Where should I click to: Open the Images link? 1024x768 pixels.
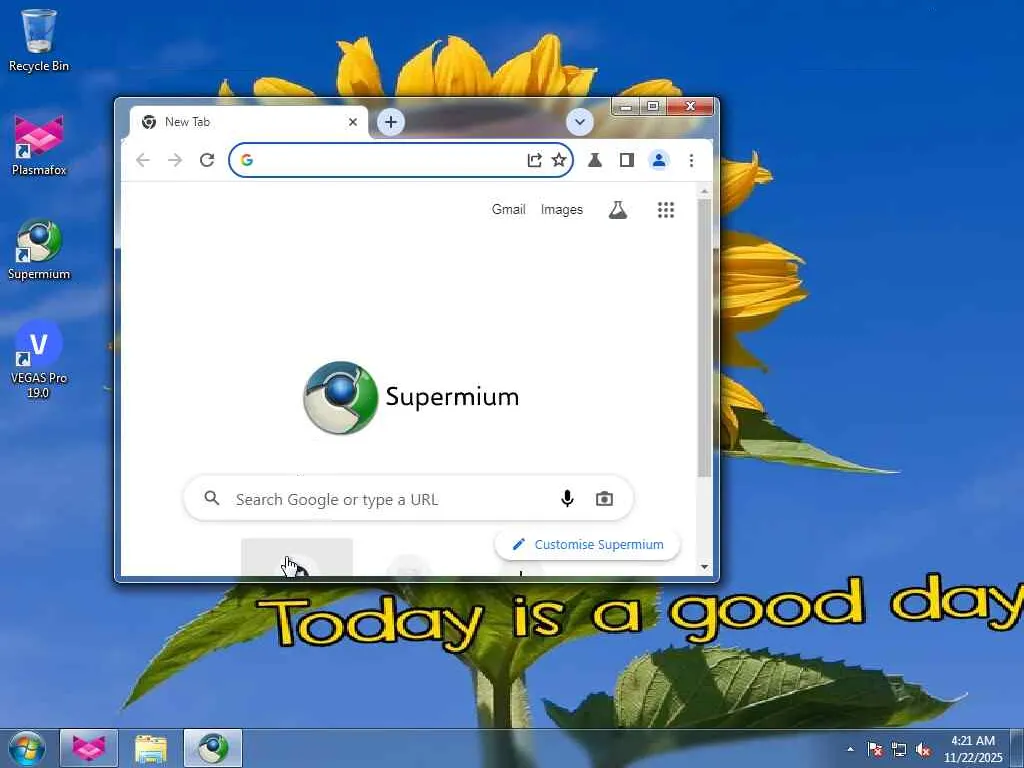click(x=562, y=210)
